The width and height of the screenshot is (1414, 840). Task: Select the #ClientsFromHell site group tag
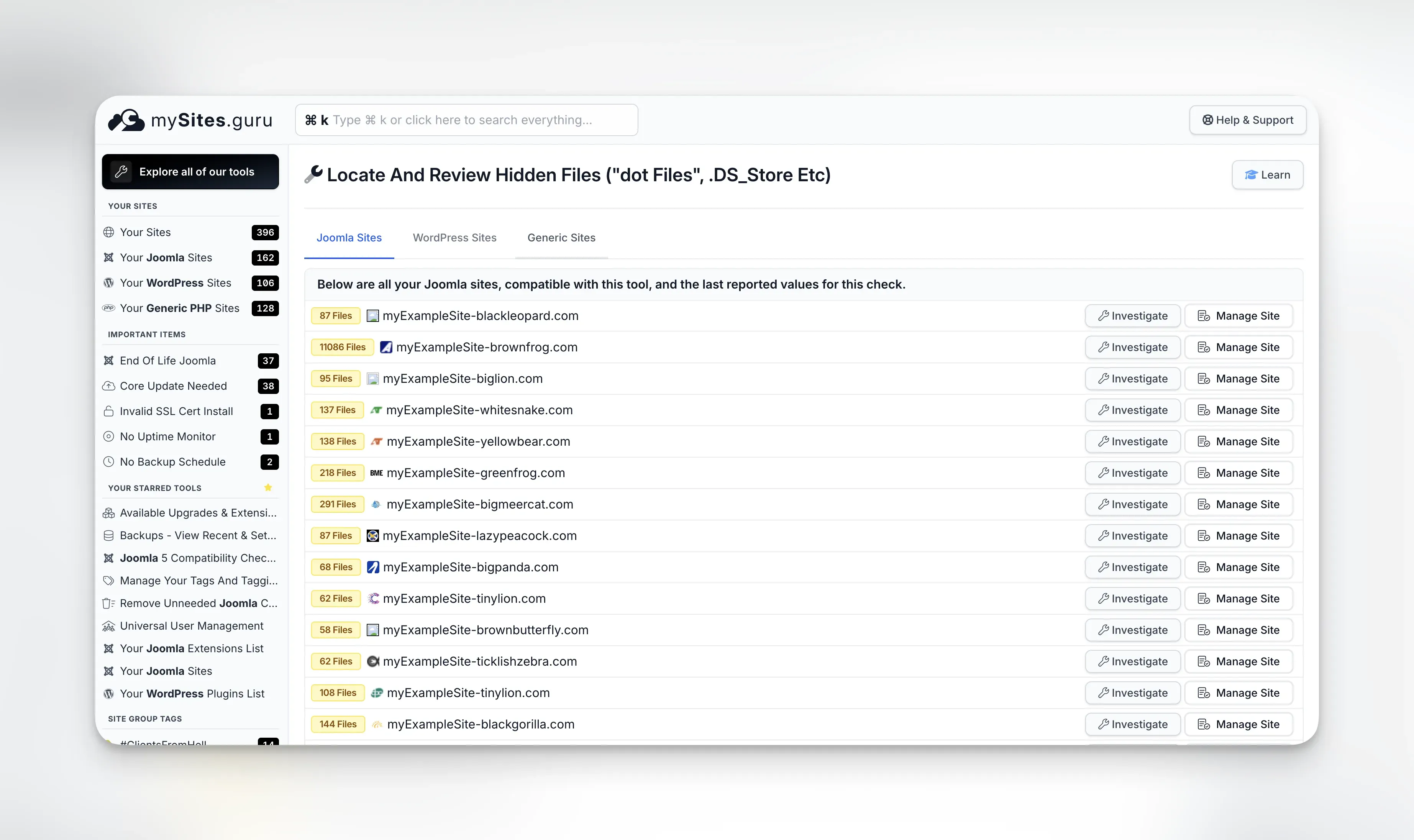pos(164,743)
